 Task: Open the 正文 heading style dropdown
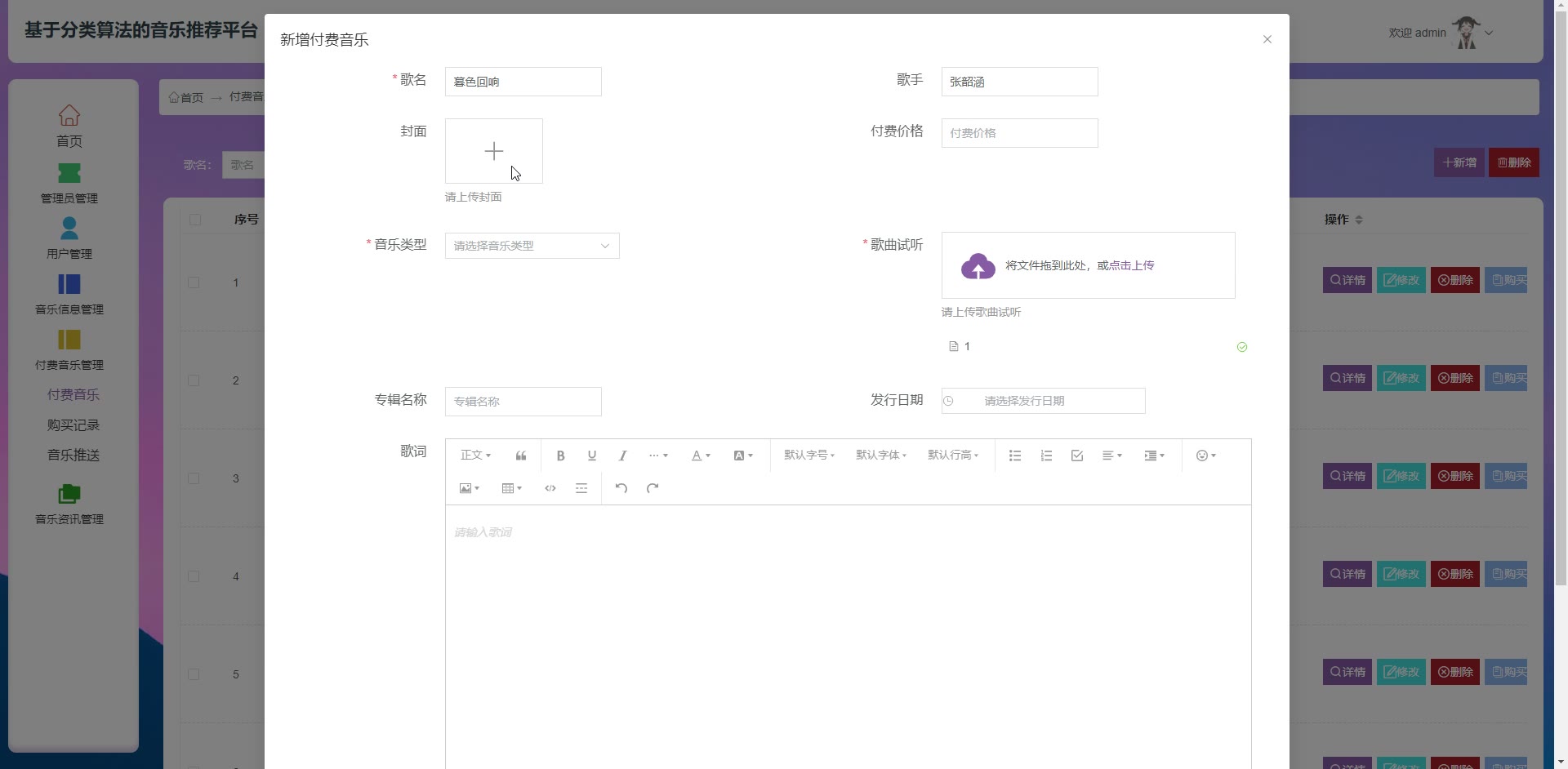[475, 456]
